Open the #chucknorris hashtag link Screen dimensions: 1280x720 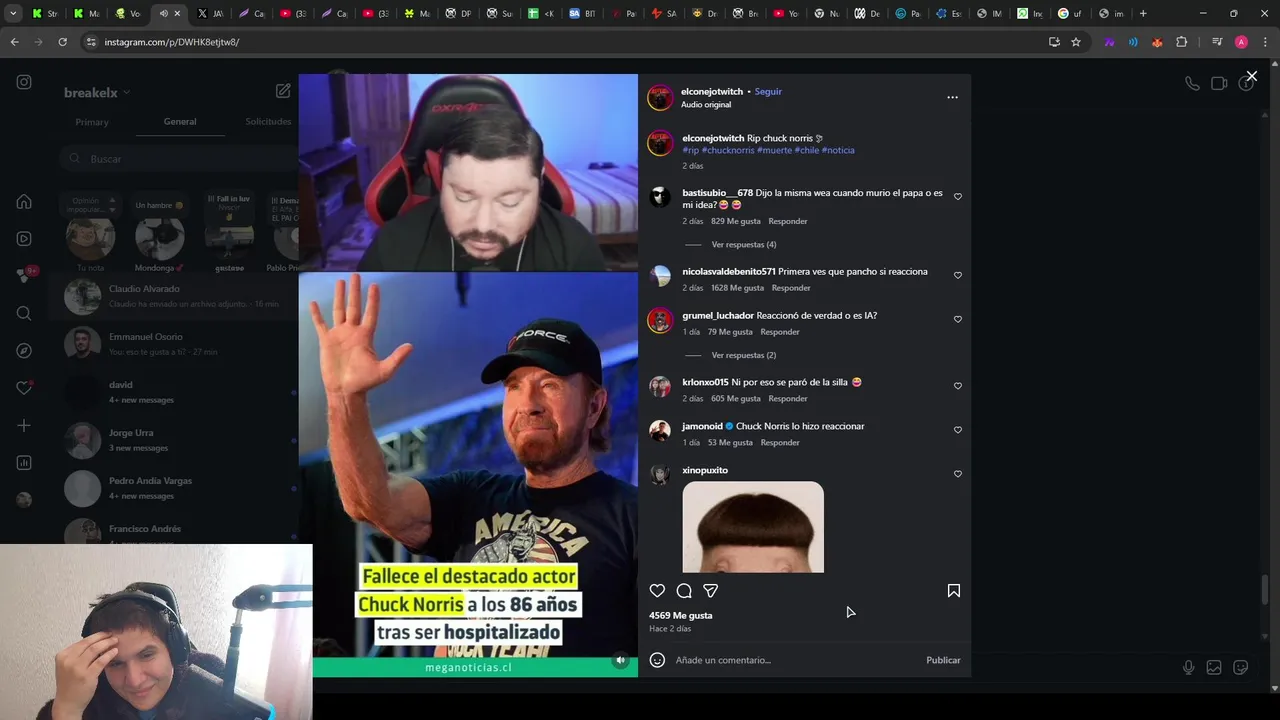pos(728,150)
